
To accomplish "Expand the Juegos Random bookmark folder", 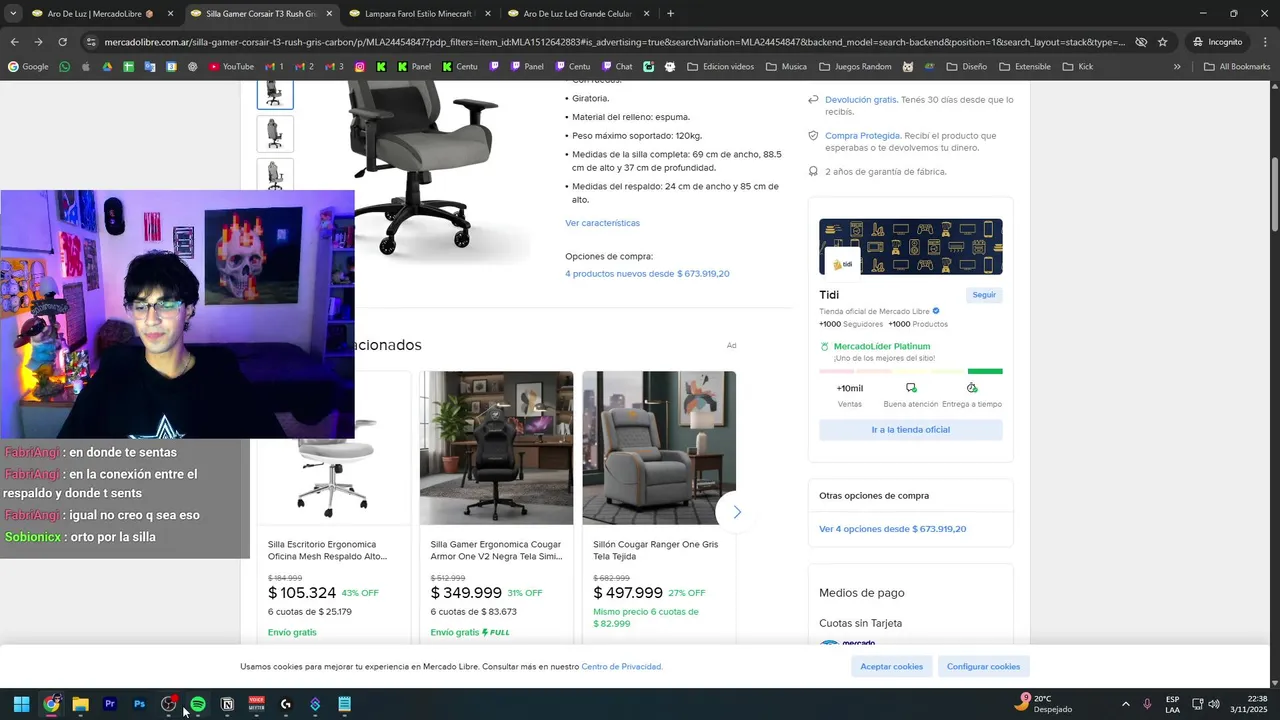I will 854,67.
